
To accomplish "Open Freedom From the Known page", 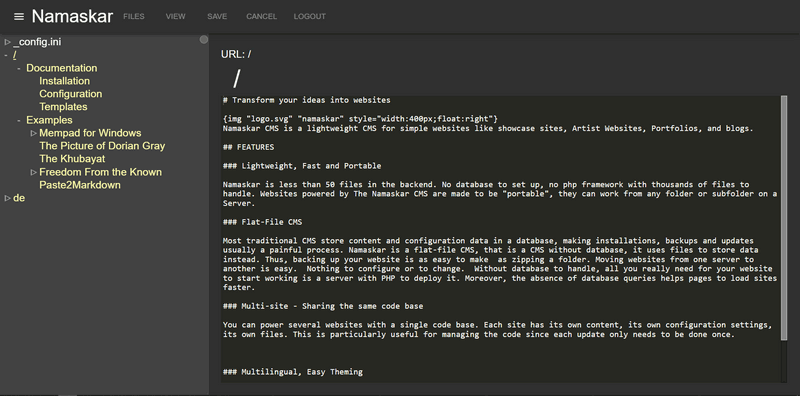I will (x=101, y=172).
